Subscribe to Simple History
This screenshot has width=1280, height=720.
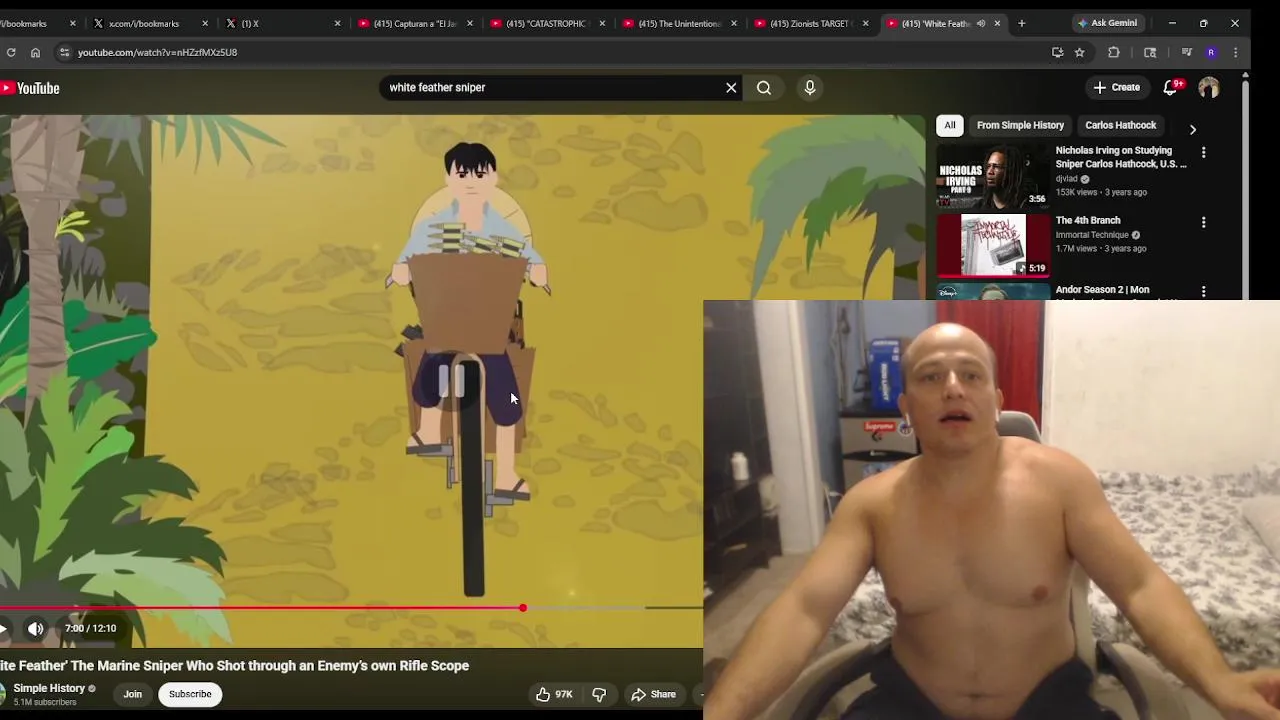[190, 694]
